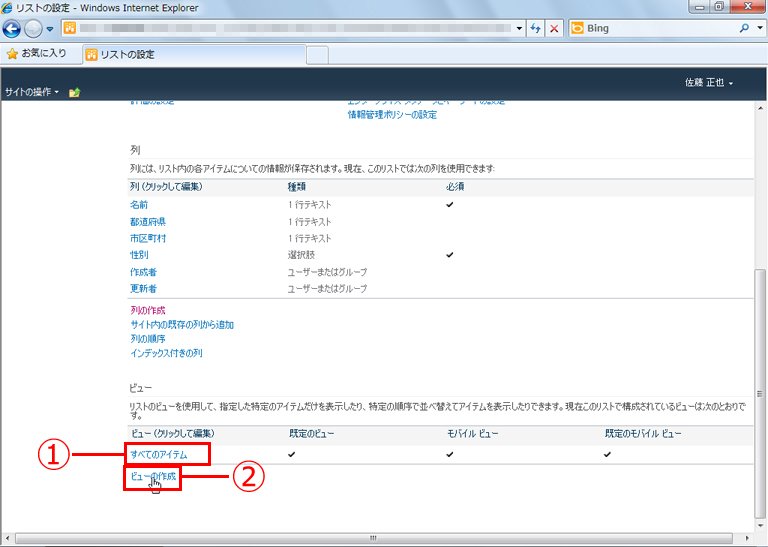Select the リストの設定 browser tab
This screenshot has width=768, height=547.
point(194,54)
